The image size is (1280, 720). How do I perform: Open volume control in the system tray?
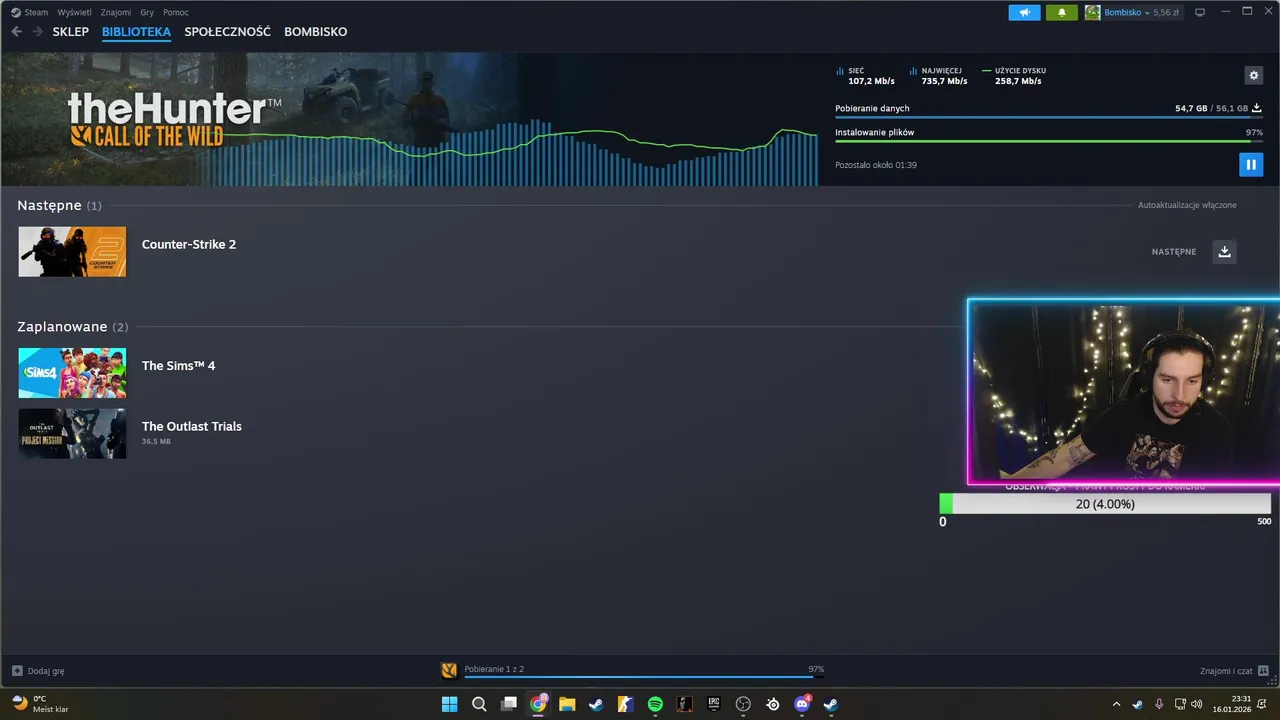tap(1197, 704)
